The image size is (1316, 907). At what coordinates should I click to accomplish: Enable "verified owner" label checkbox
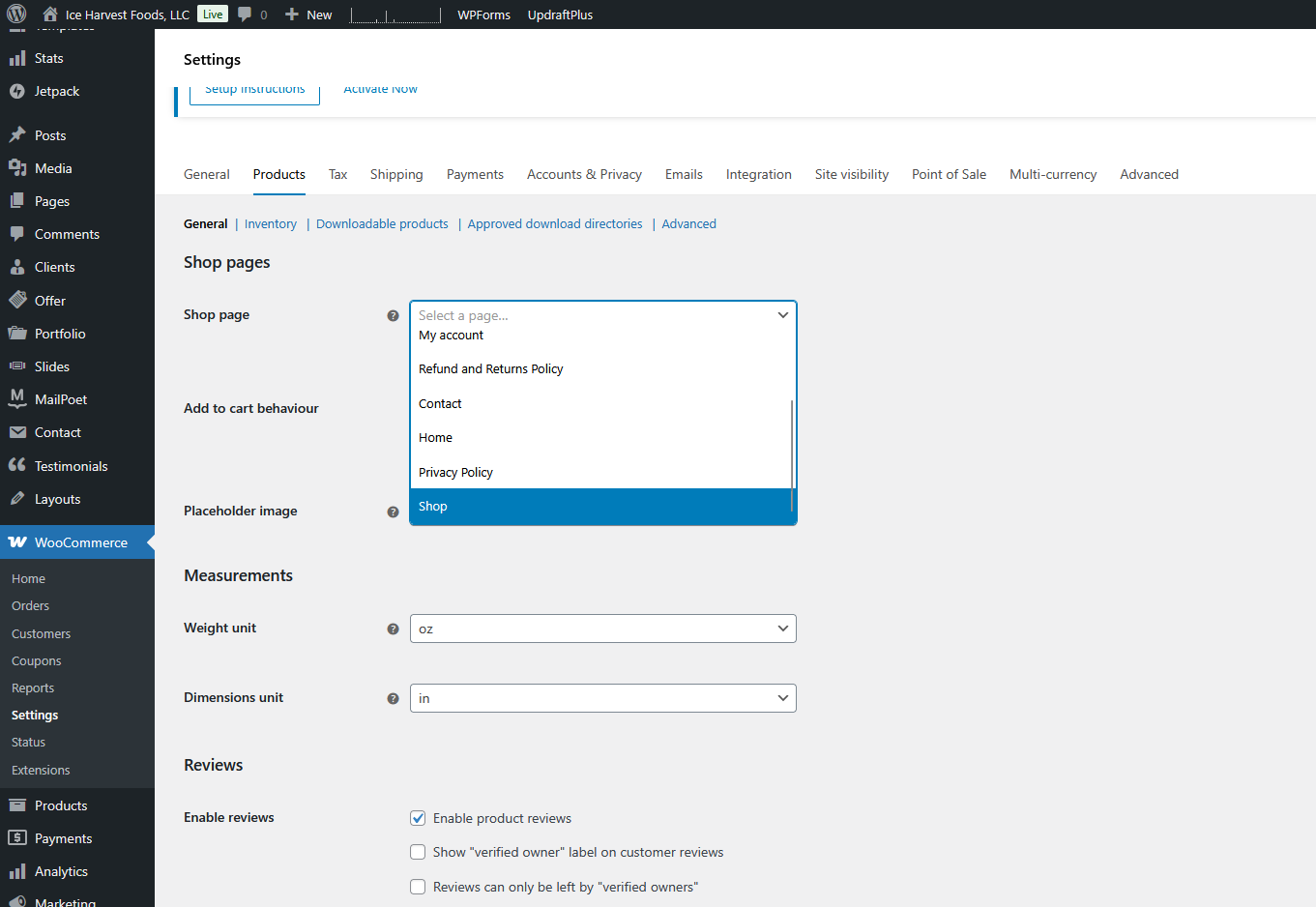click(418, 852)
